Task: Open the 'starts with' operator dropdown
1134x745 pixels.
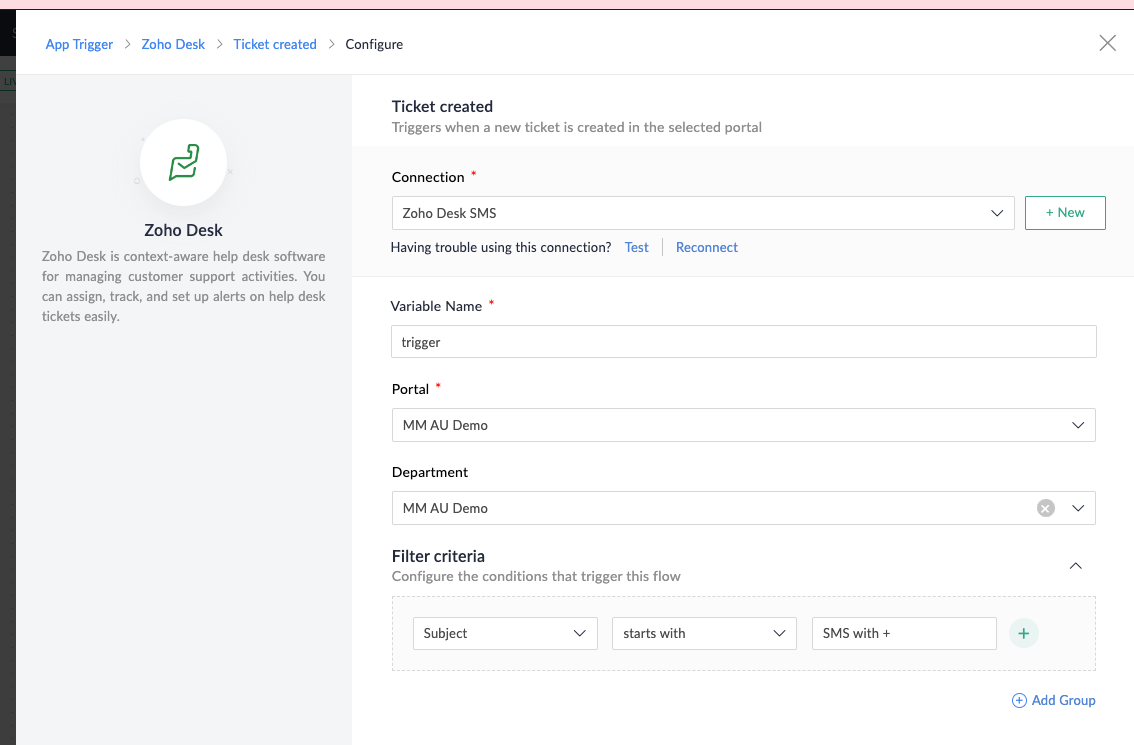Action: (x=704, y=634)
